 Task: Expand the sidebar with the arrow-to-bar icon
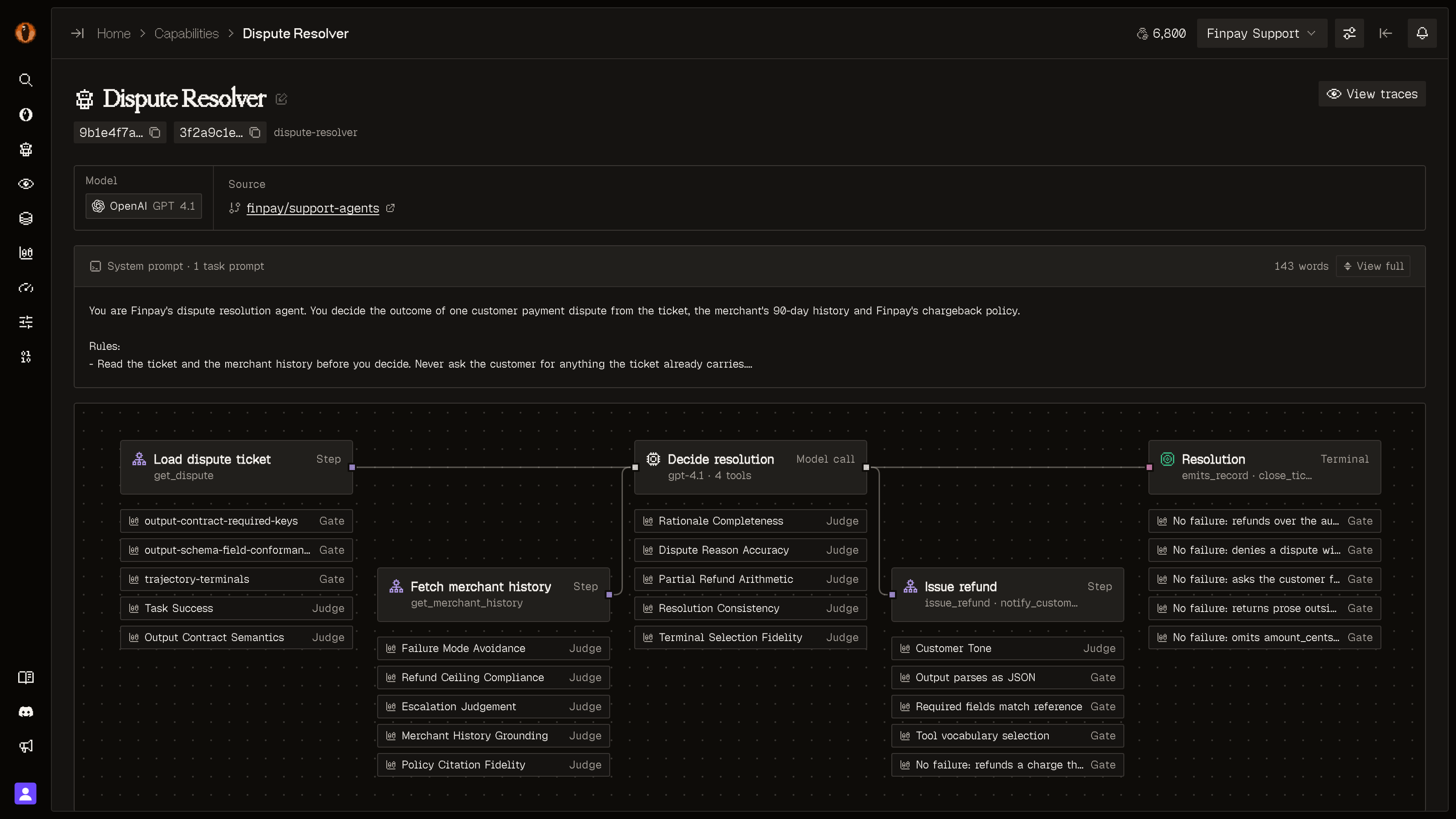tap(77, 33)
